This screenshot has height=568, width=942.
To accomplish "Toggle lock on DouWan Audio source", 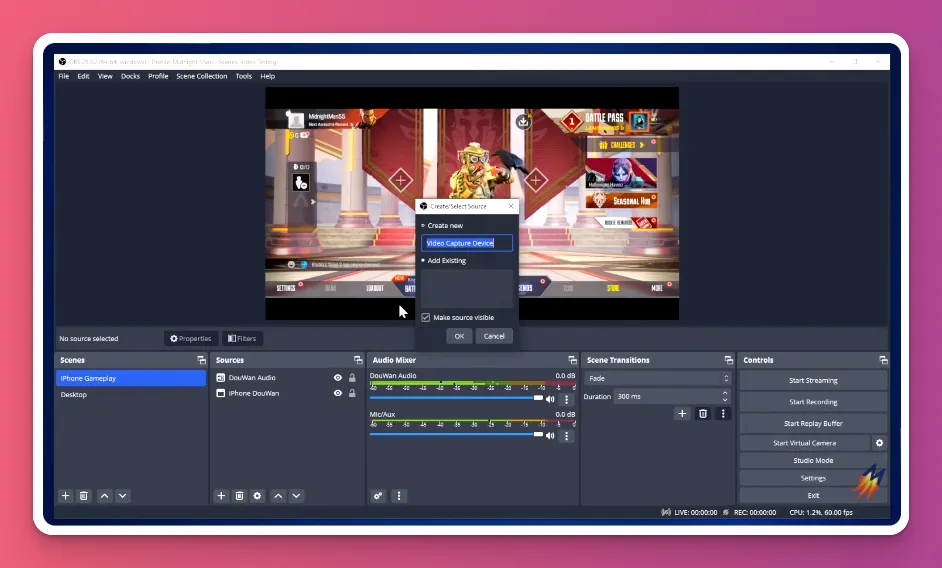I will point(352,377).
